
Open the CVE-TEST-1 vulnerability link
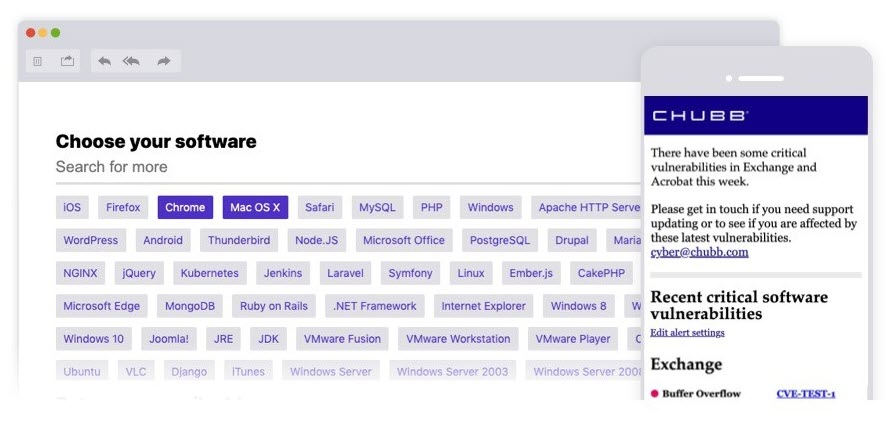(805, 394)
